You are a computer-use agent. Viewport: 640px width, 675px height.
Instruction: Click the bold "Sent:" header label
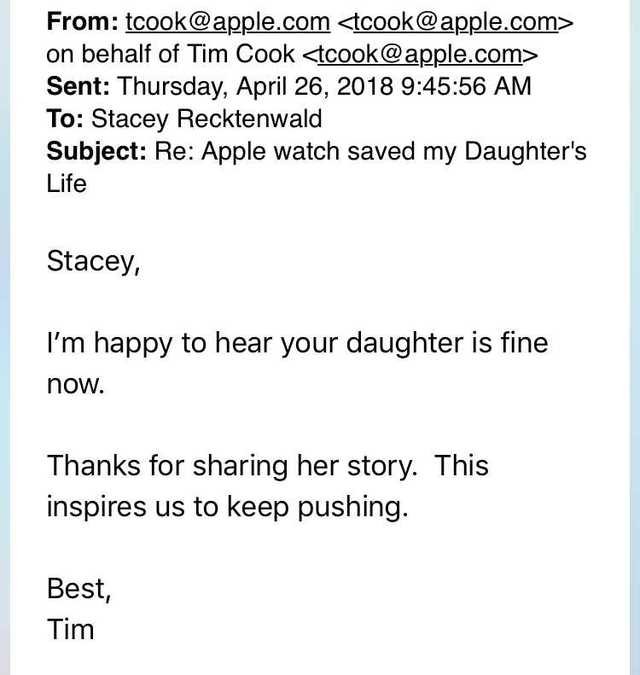(x=77, y=86)
